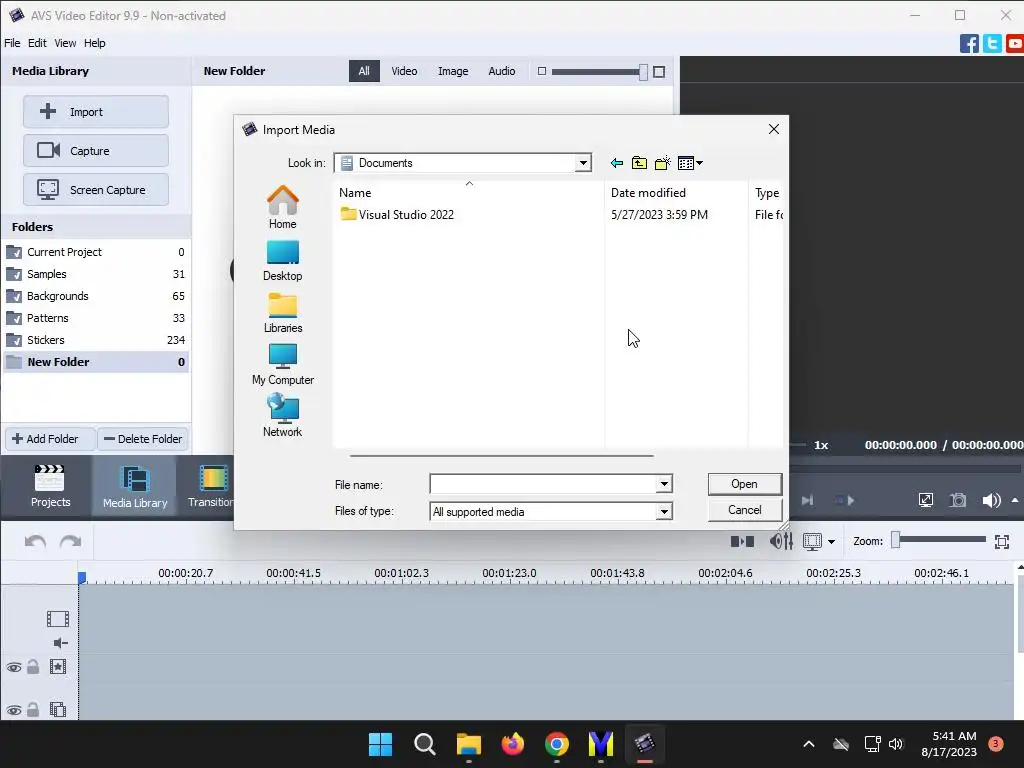Toggle the Stickers folder checkbox

point(14,340)
